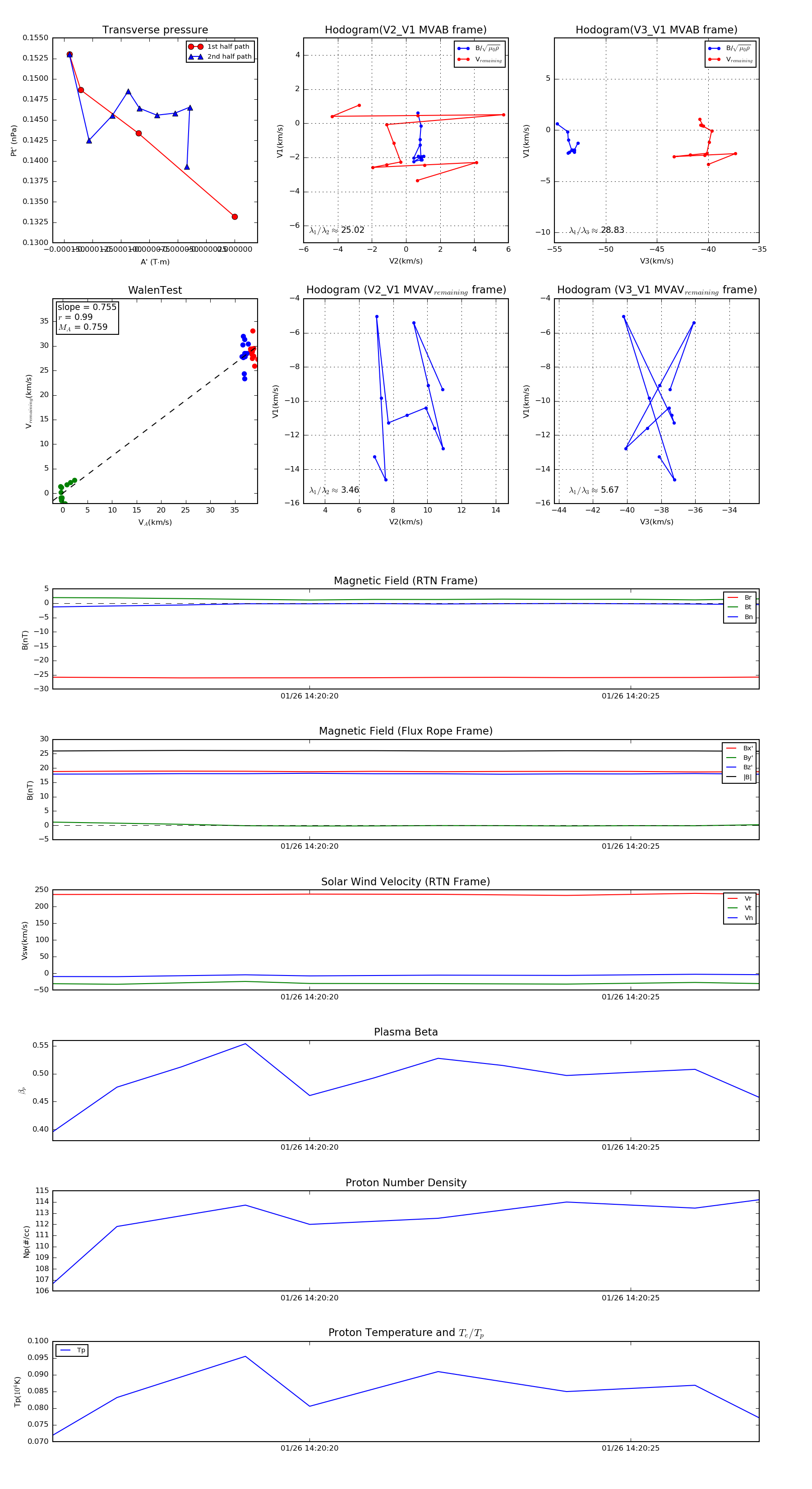Click the 'Hodogram(V3_V1 MVAB frame)' title
This screenshot has height=1489, width=812.
click(656, 29)
